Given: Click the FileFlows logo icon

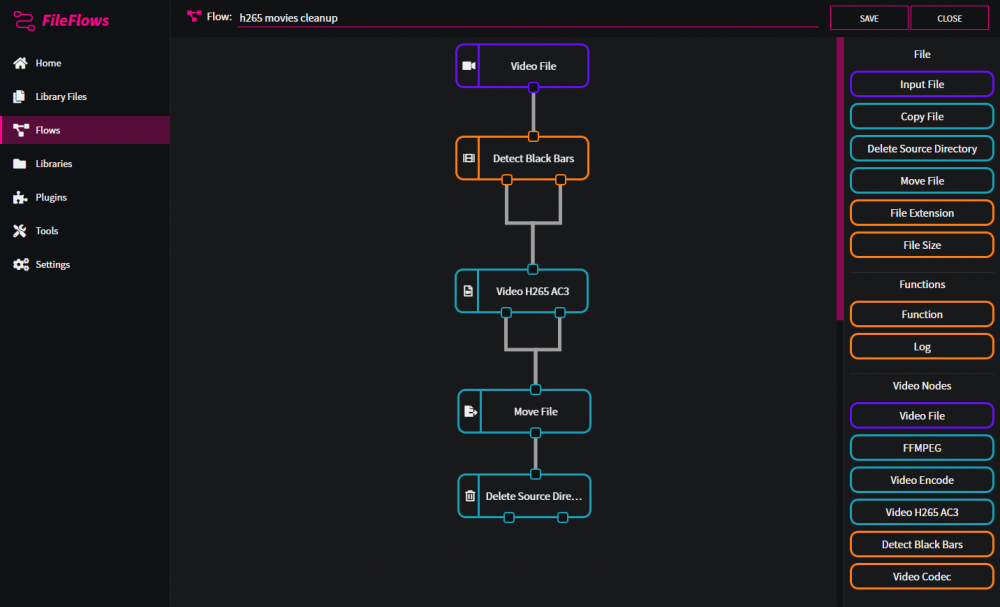Looking at the screenshot, I should [24, 20].
